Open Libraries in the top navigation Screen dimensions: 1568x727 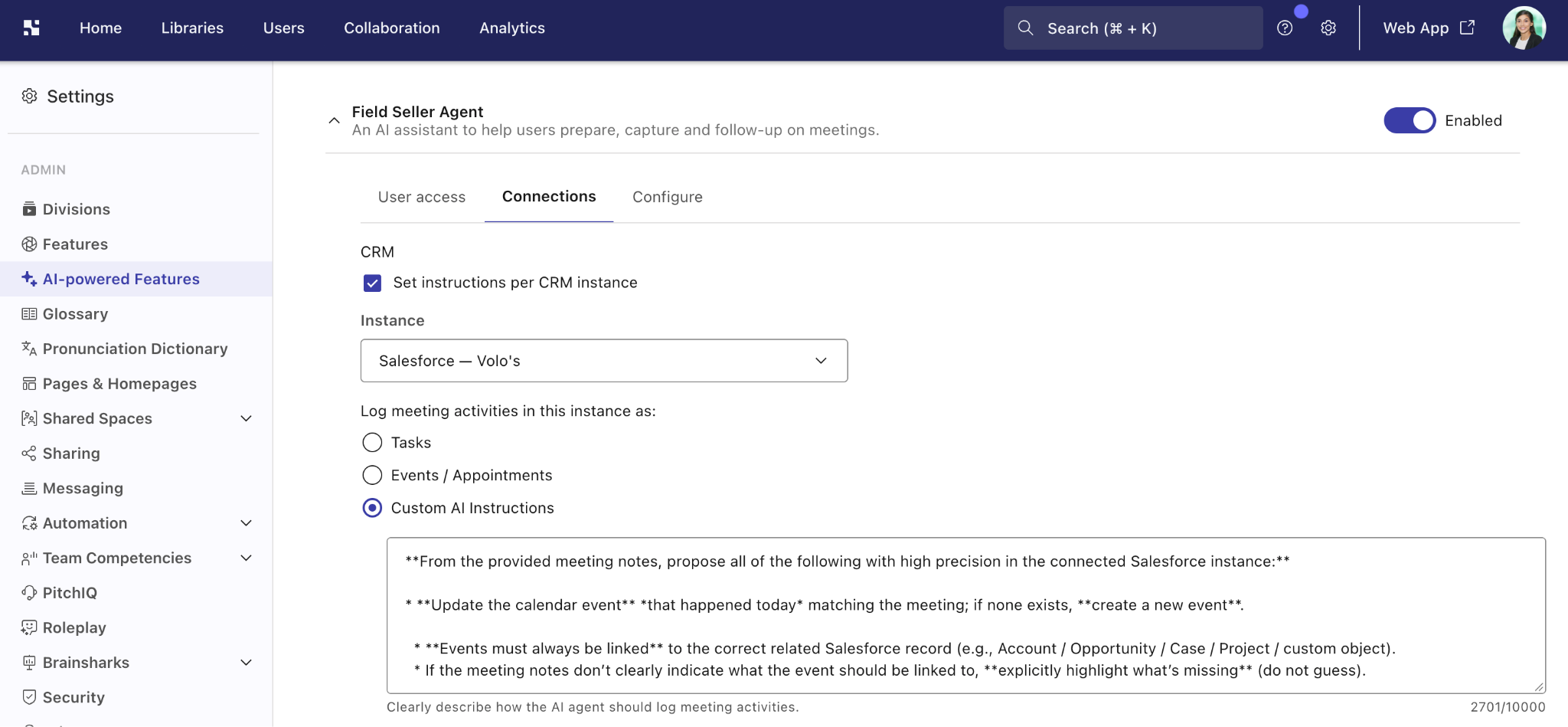coord(192,28)
